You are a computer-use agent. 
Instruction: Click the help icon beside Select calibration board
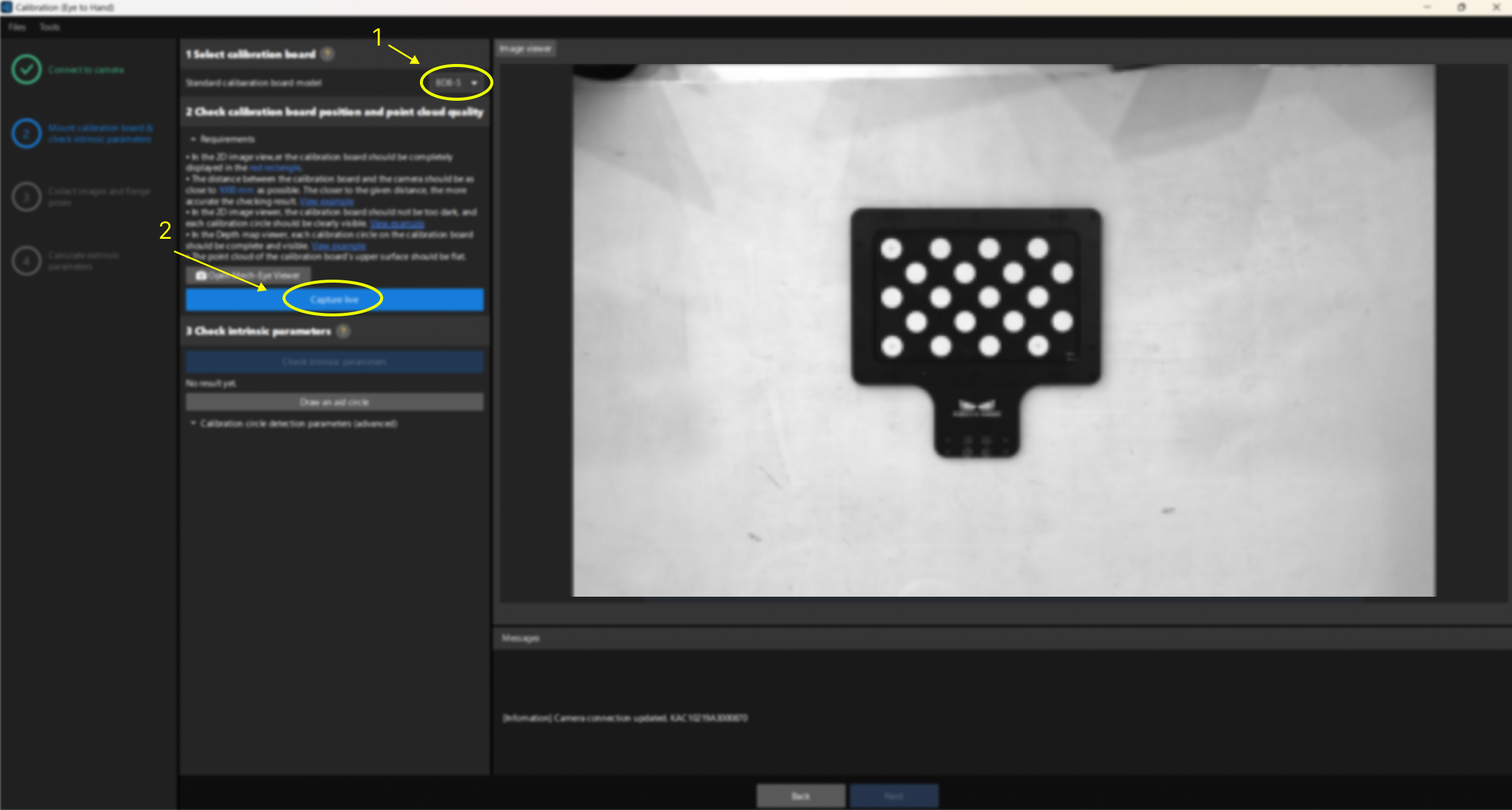click(328, 55)
